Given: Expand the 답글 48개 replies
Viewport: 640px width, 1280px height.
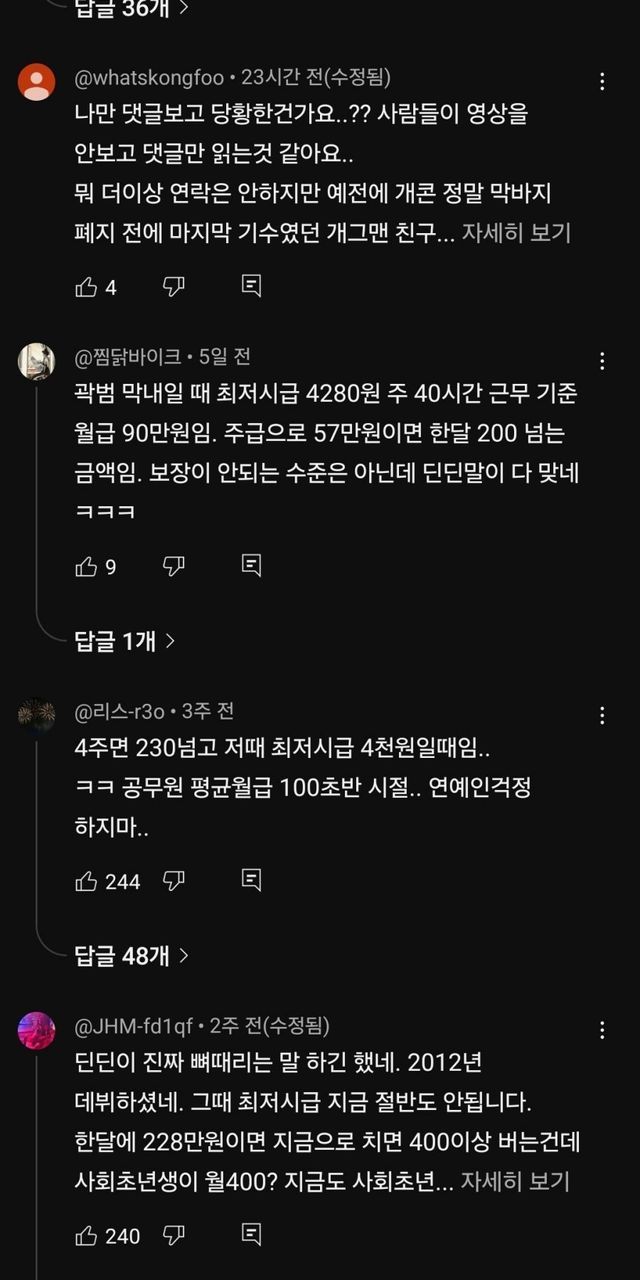Looking at the screenshot, I should 132,956.
